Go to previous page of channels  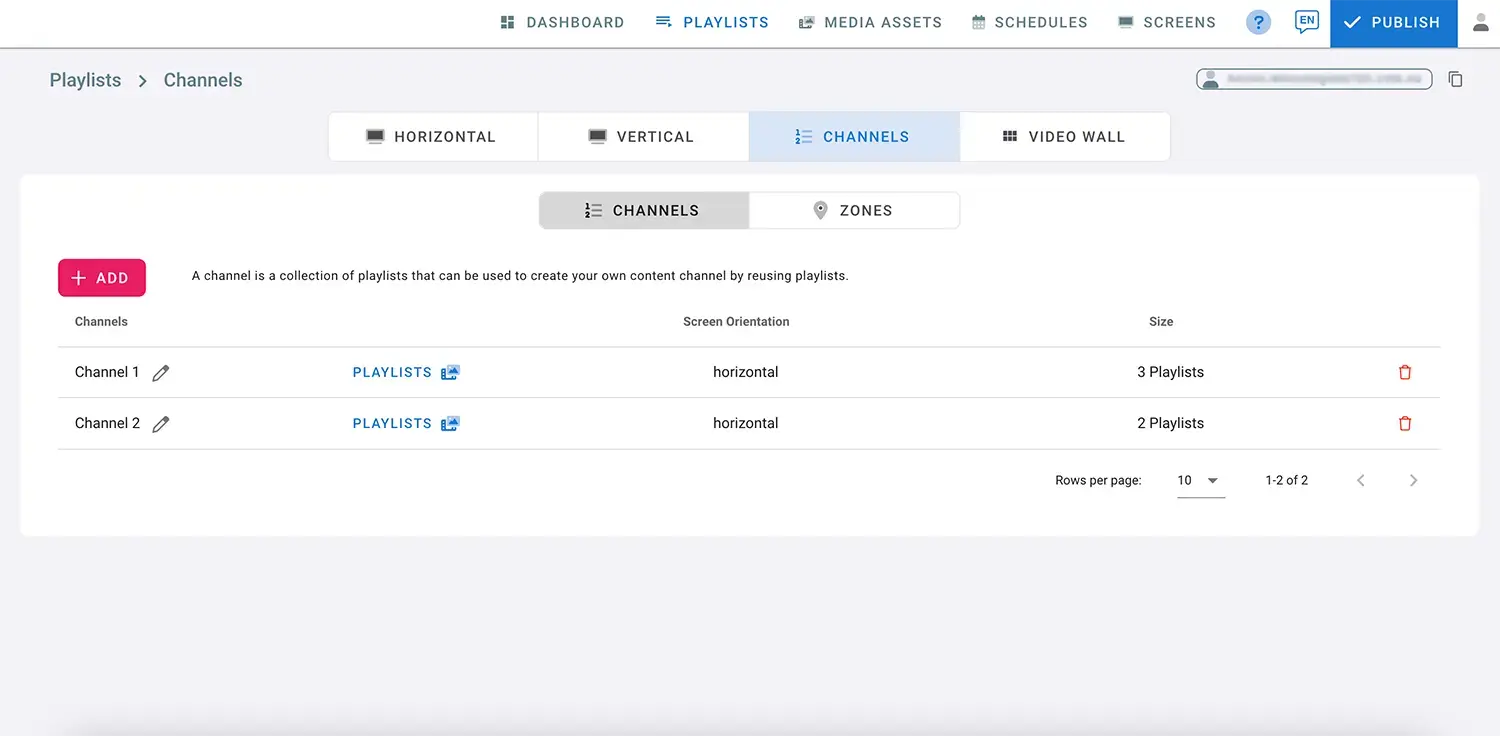1360,480
